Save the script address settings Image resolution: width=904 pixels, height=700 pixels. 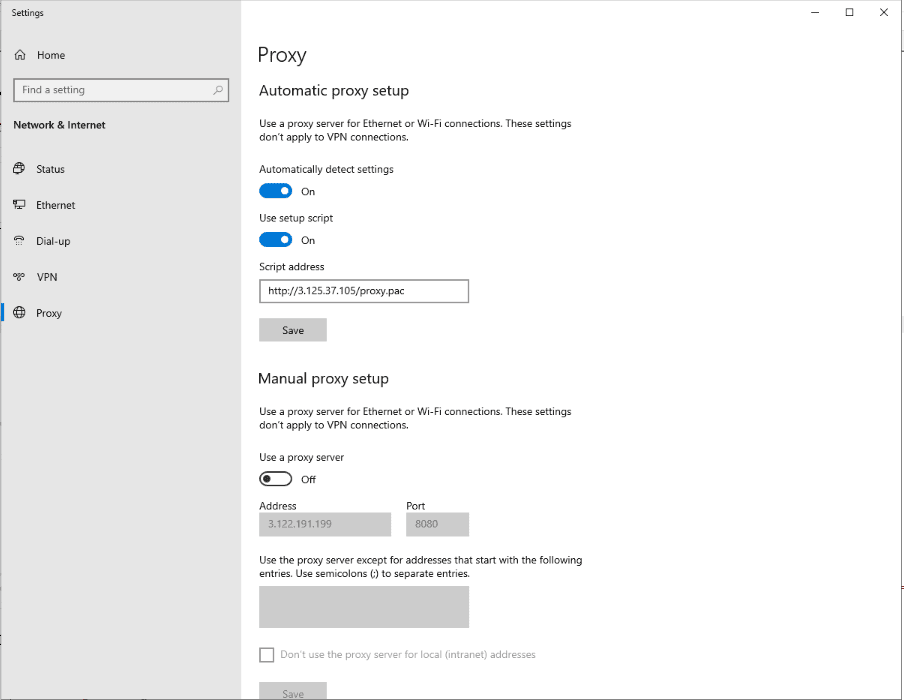pyautogui.click(x=293, y=330)
